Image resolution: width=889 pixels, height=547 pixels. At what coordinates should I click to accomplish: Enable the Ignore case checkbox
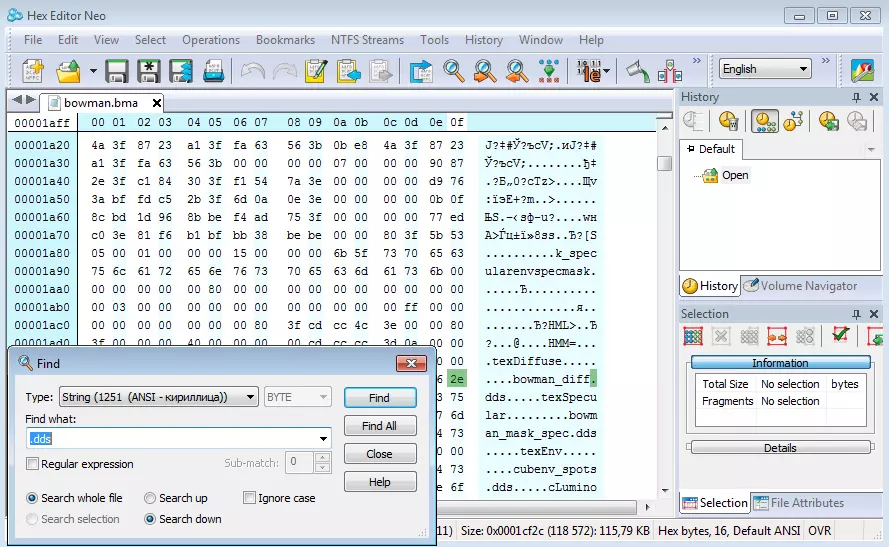click(249, 498)
